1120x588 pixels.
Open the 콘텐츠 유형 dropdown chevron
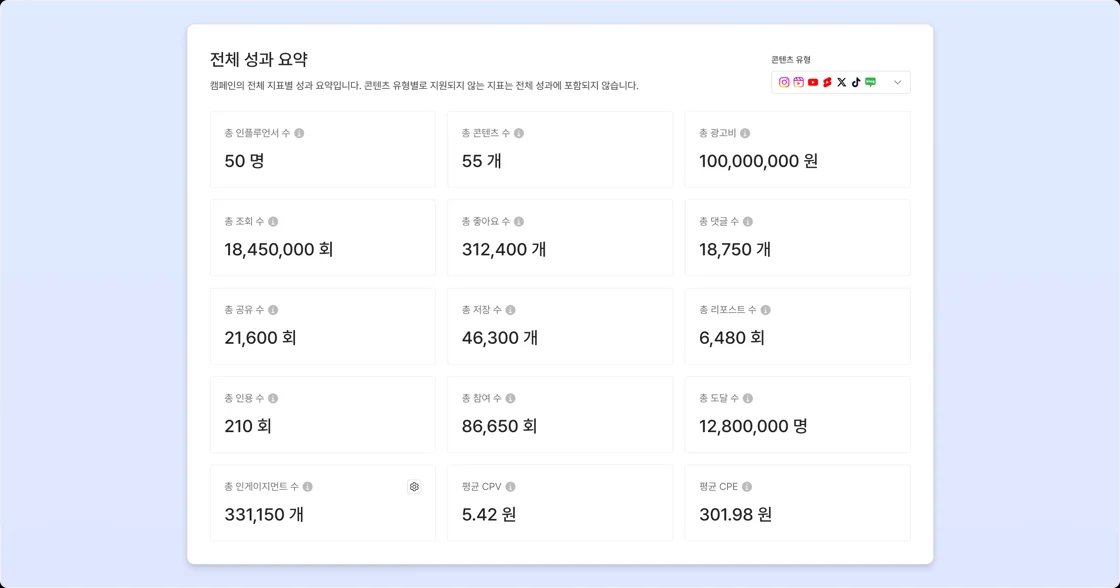click(x=897, y=82)
